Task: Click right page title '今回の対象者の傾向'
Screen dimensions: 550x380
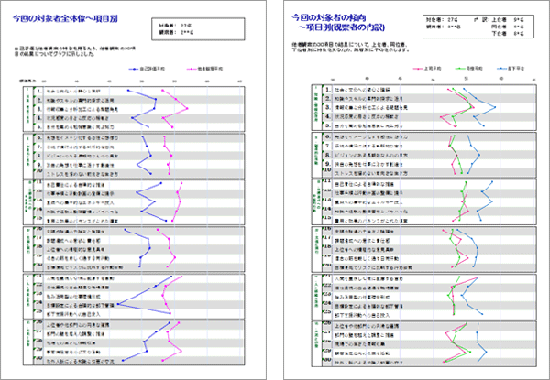Action: click(x=329, y=18)
